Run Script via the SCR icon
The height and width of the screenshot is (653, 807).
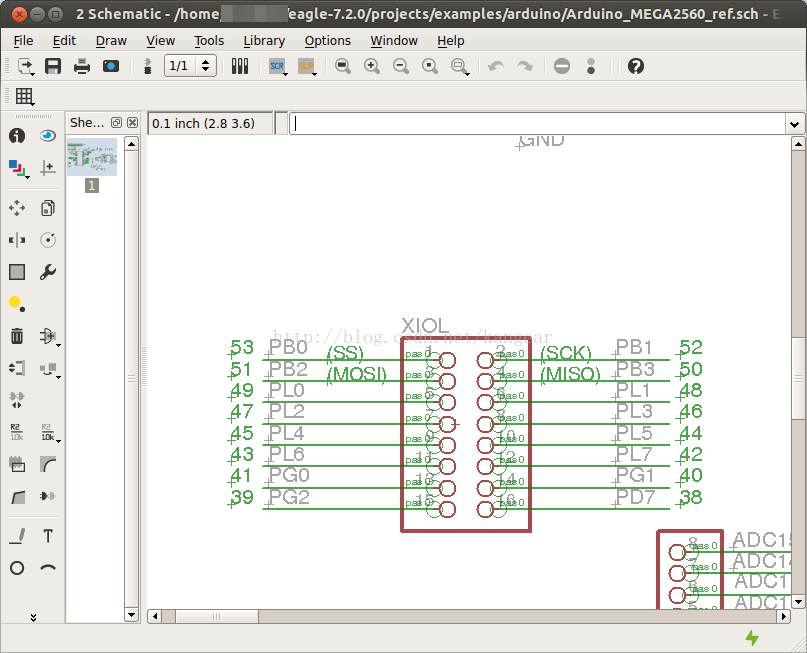point(277,66)
